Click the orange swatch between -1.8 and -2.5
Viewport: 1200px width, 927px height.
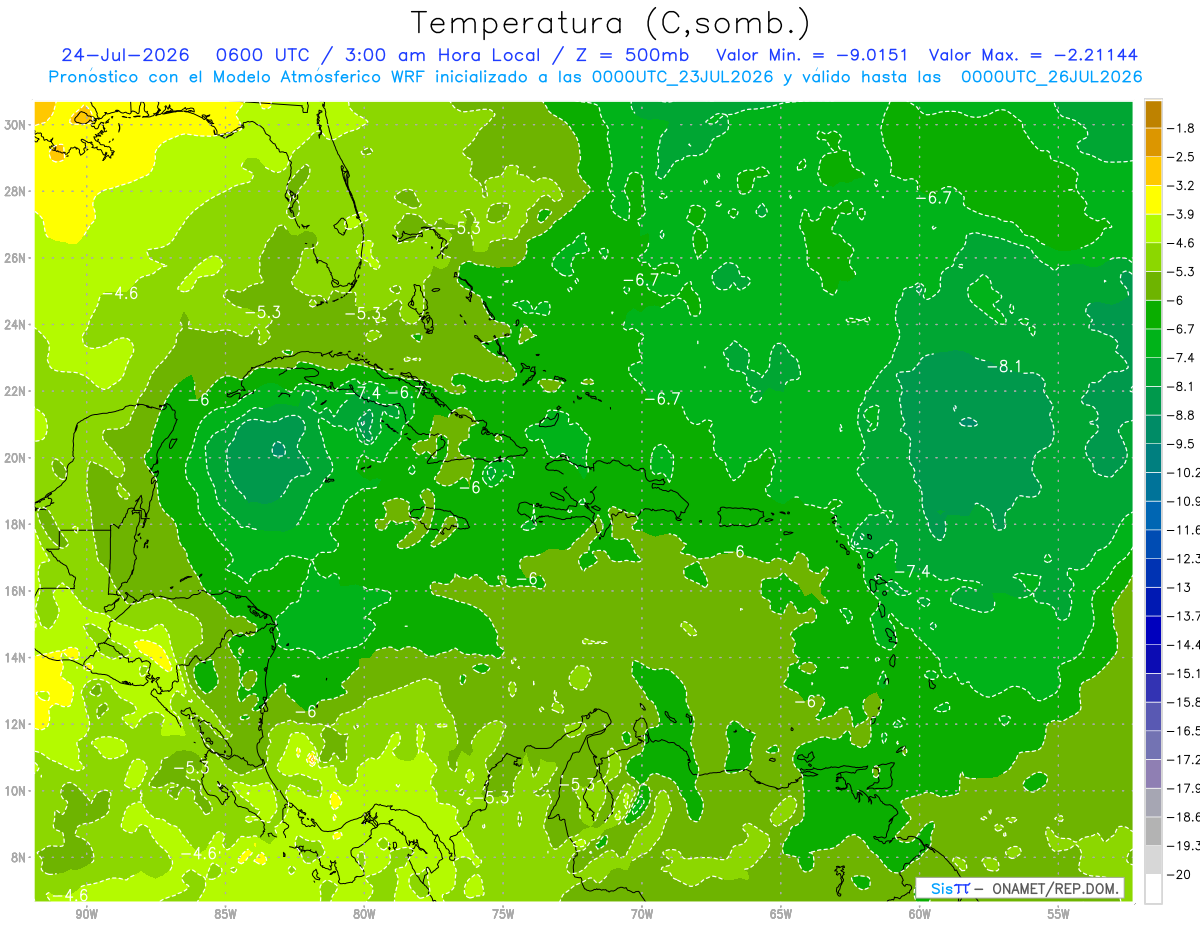(1153, 142)
